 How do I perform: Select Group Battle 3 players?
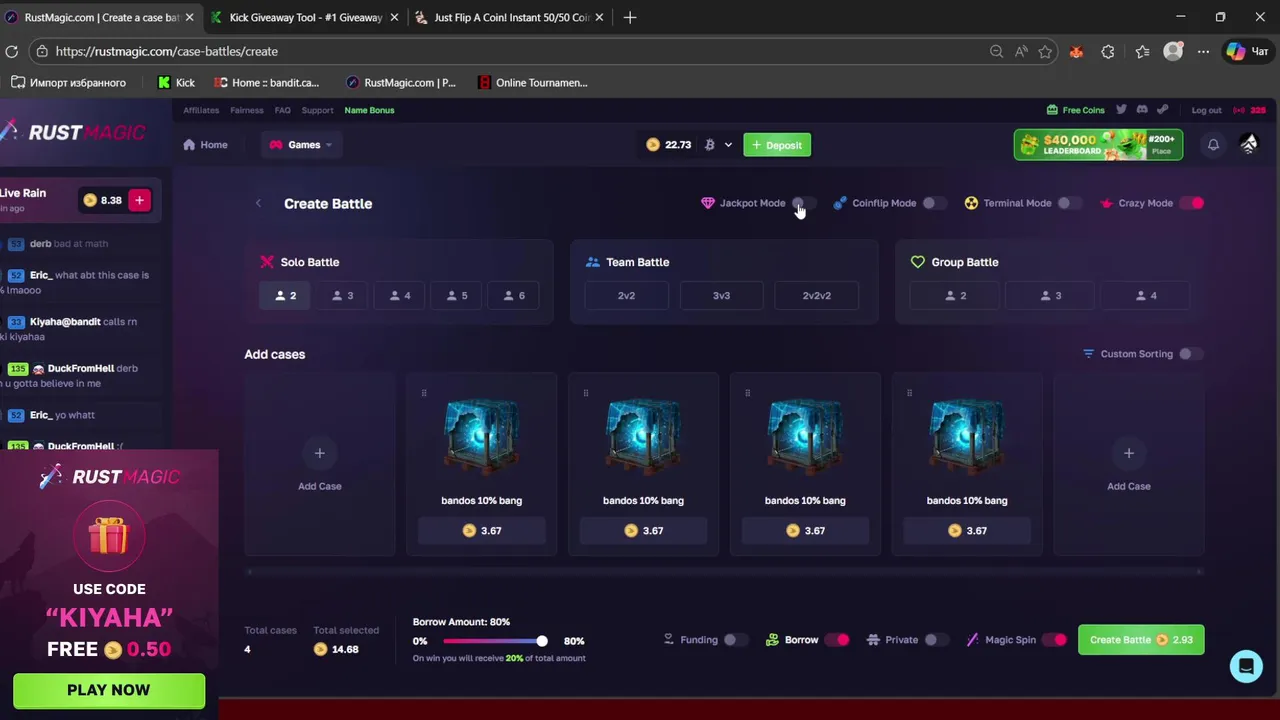pyautogui.click(x=1051, y=296)
